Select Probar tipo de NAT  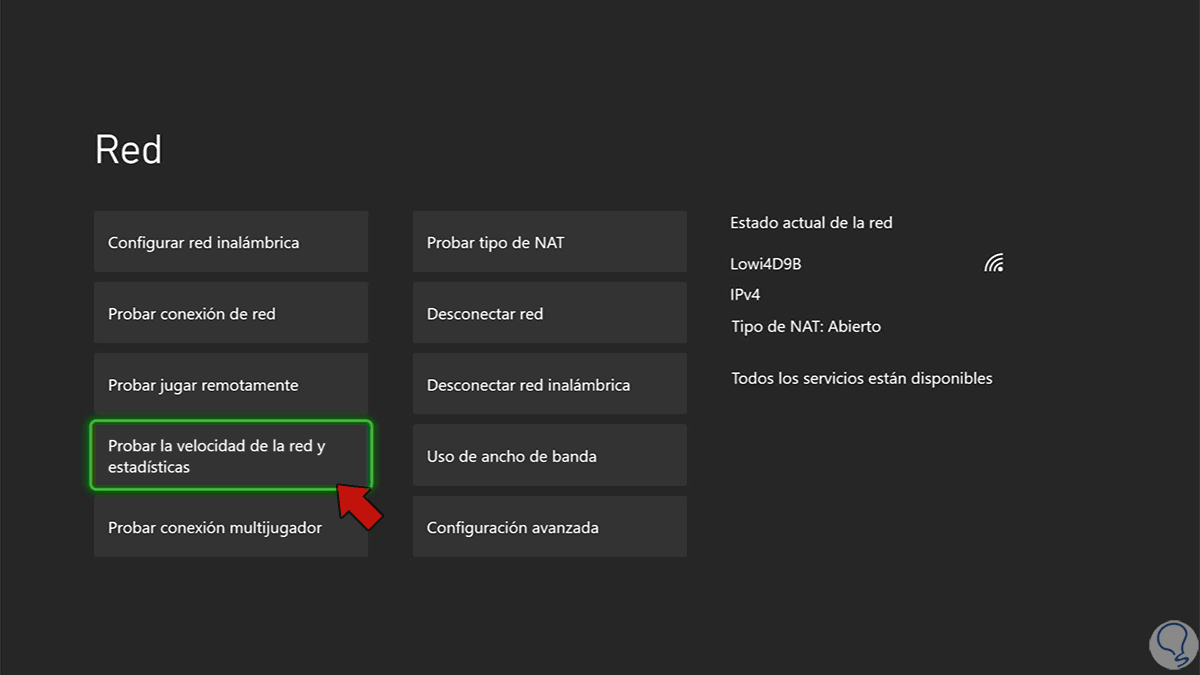(549, 242)
